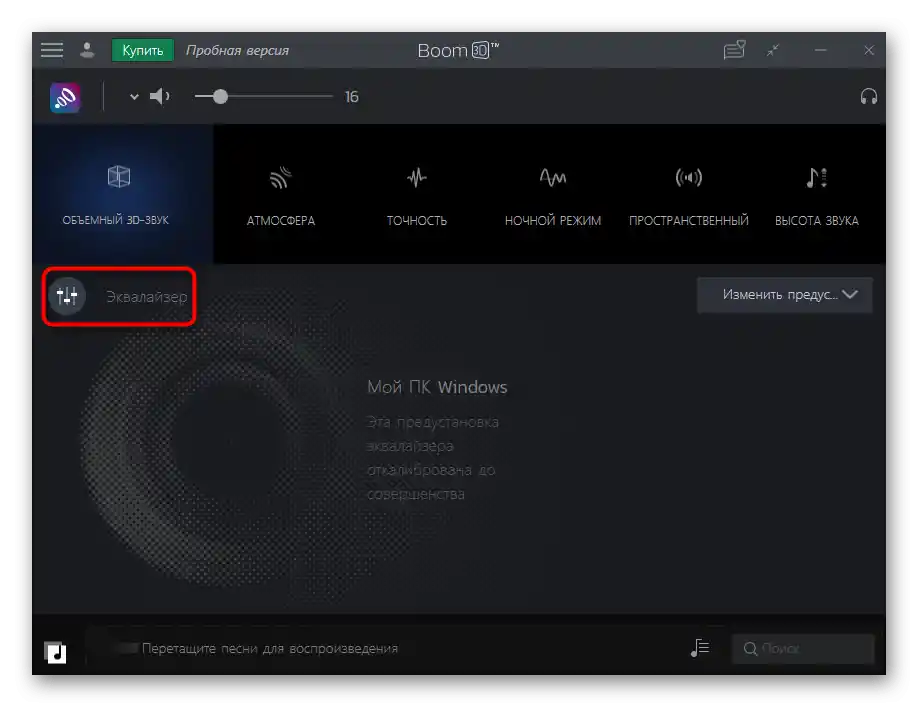Screen dimensions: 918x707
Task: Mute the speaker volume icon
Action: [x=159, y=97]
